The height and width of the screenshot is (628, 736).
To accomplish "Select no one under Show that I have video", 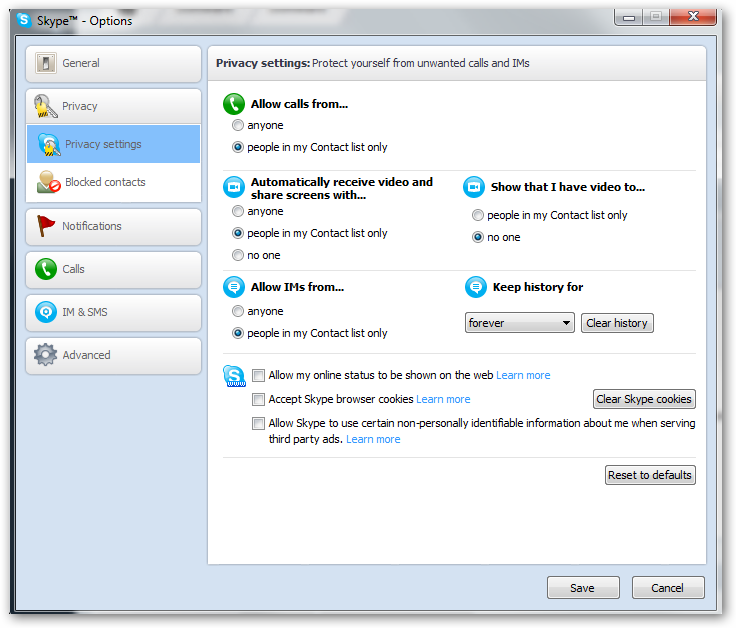I will (x=478, y=237).
